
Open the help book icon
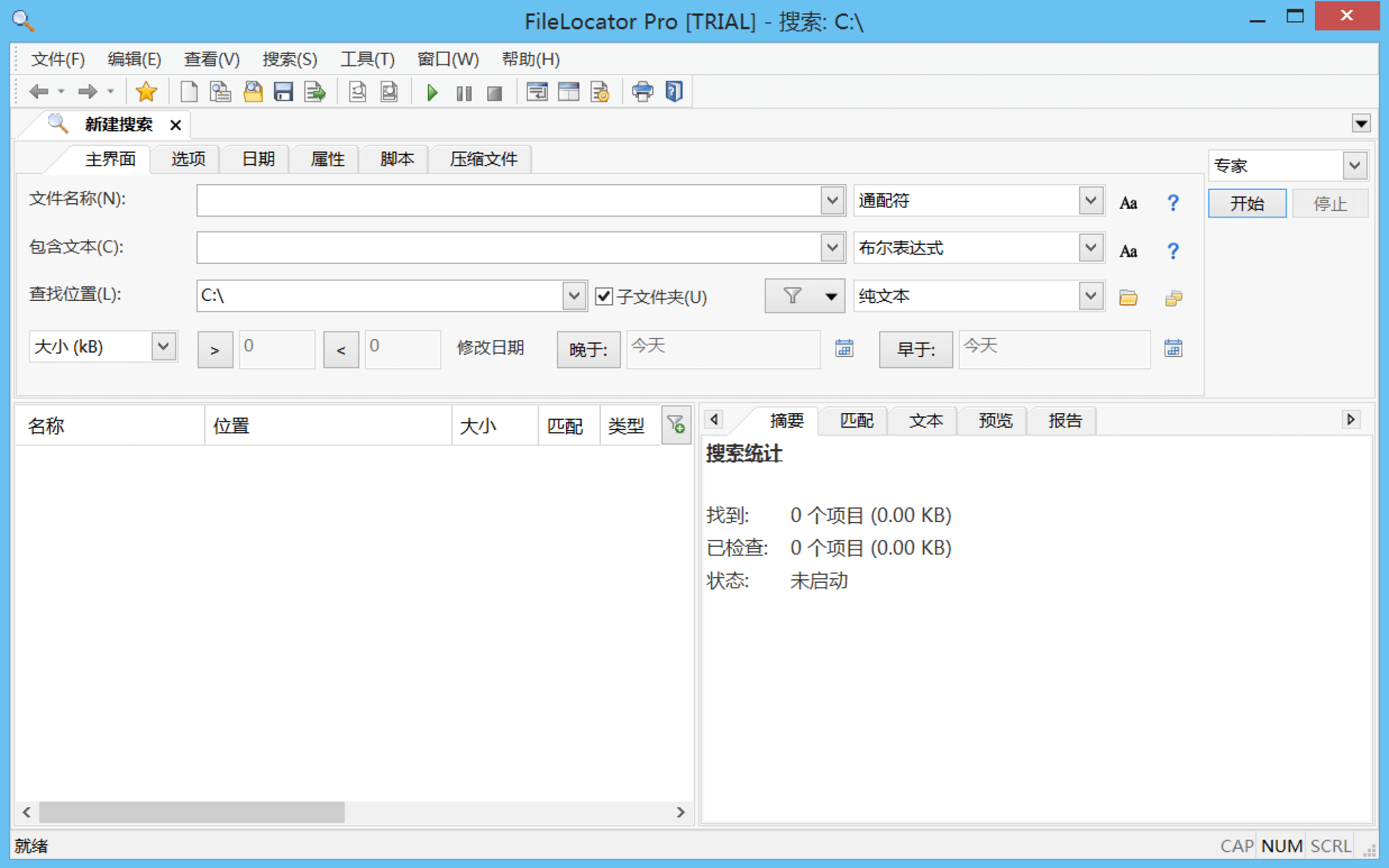674,91
